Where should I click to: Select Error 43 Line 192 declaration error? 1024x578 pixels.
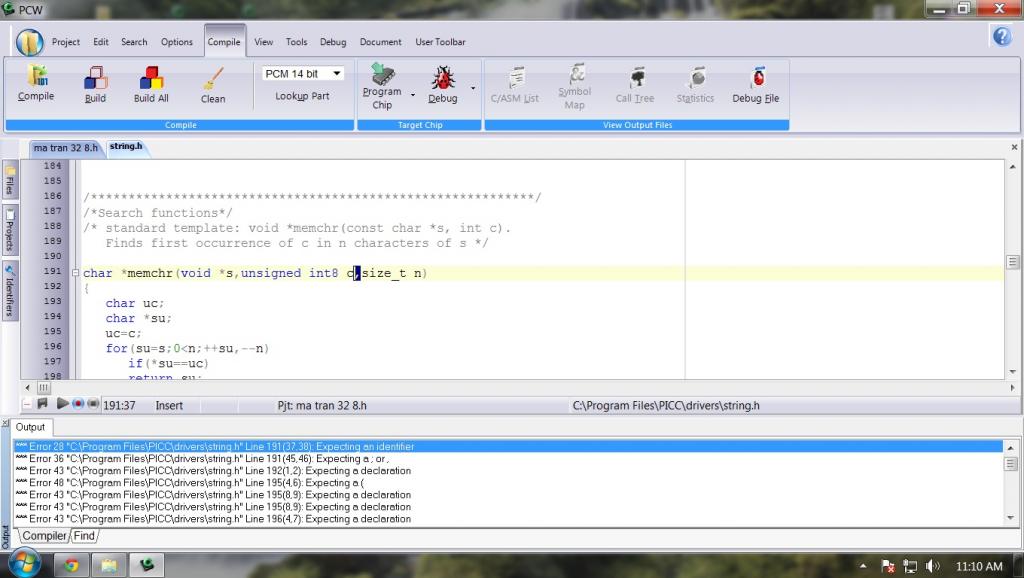[508, 471]
